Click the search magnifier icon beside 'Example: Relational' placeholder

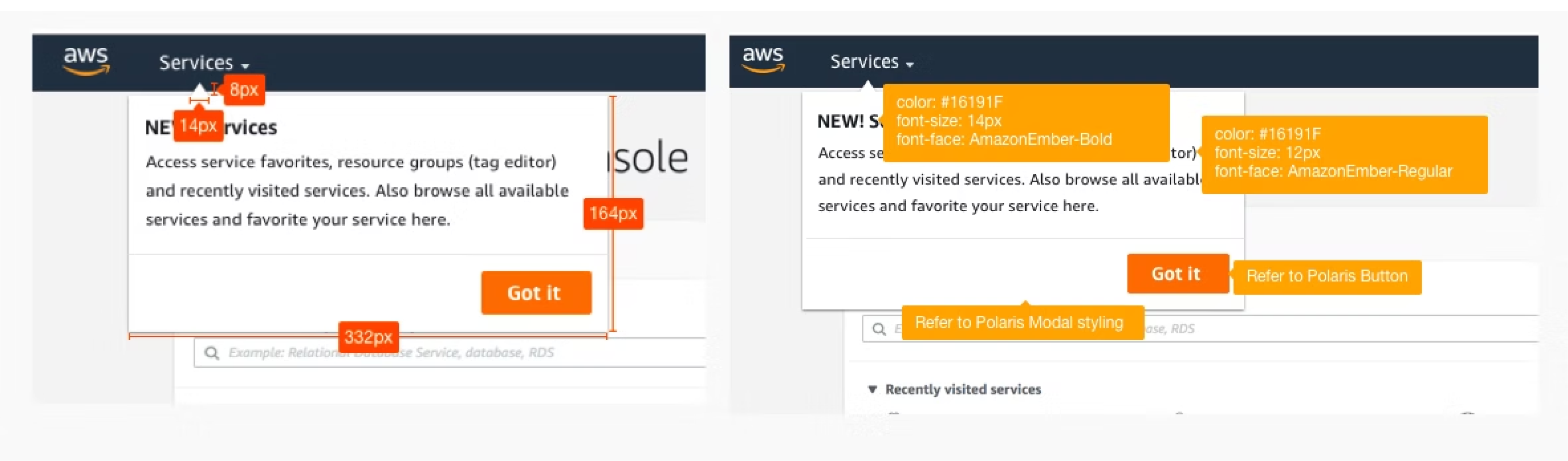pos(212,353)
